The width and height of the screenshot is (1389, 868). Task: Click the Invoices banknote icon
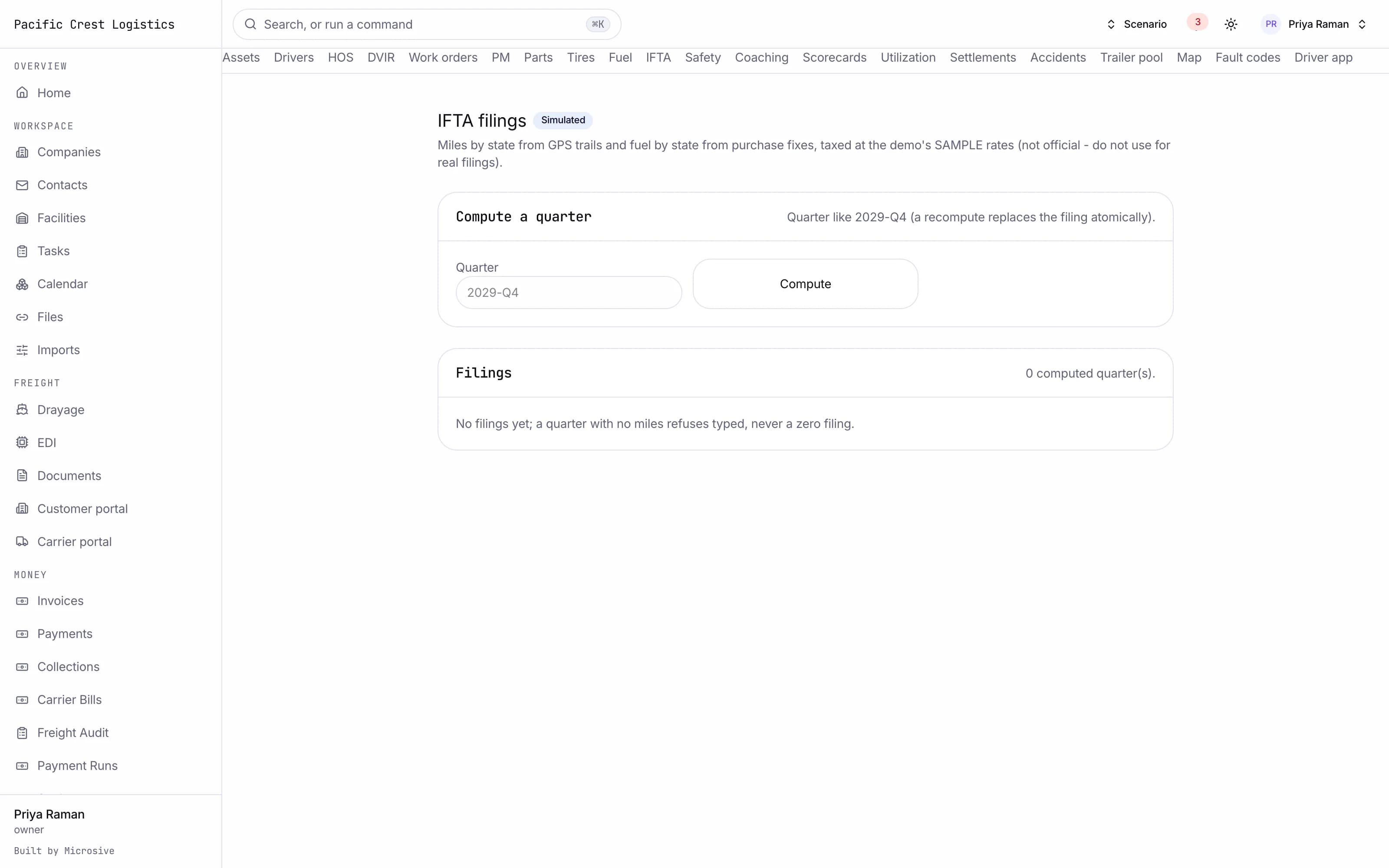(22, 601)
